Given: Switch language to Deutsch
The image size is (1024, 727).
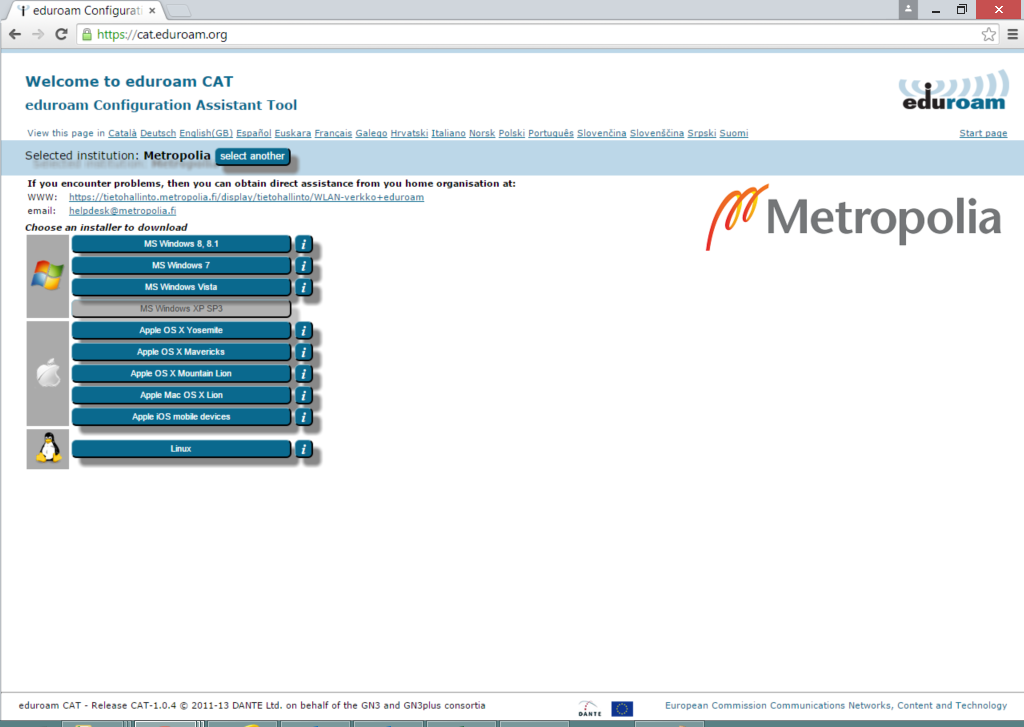Looking at the screenshot, I should coord(158,133).
